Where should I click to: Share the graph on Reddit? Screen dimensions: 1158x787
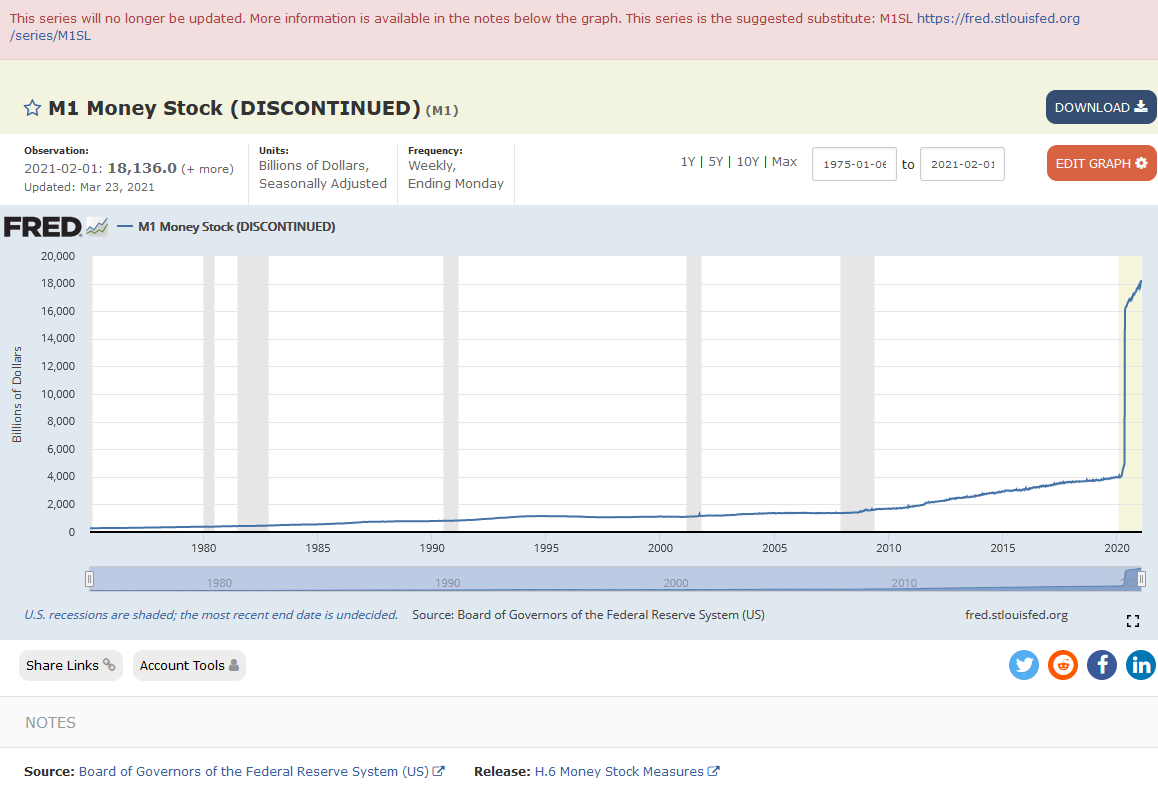coord(1063,665)
